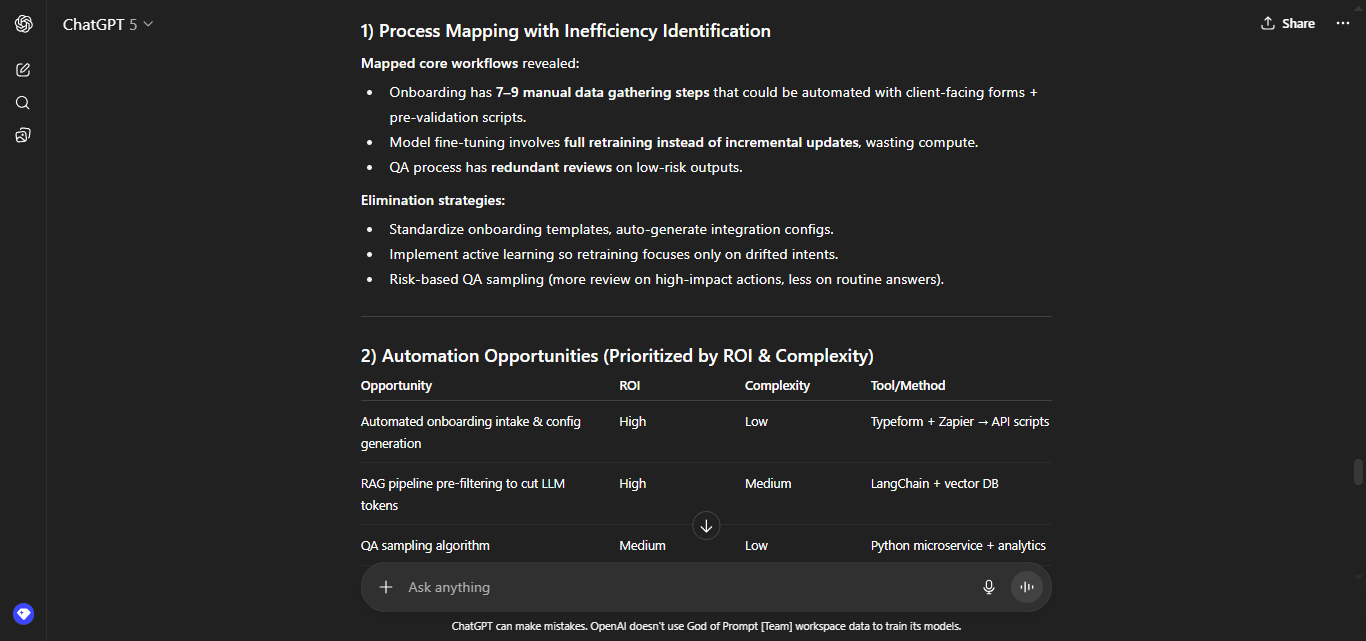This screenshot has width=1366, height=641.
Task: Click 'Risk-based QA sampling' bullet line
Action: [667, 279]
